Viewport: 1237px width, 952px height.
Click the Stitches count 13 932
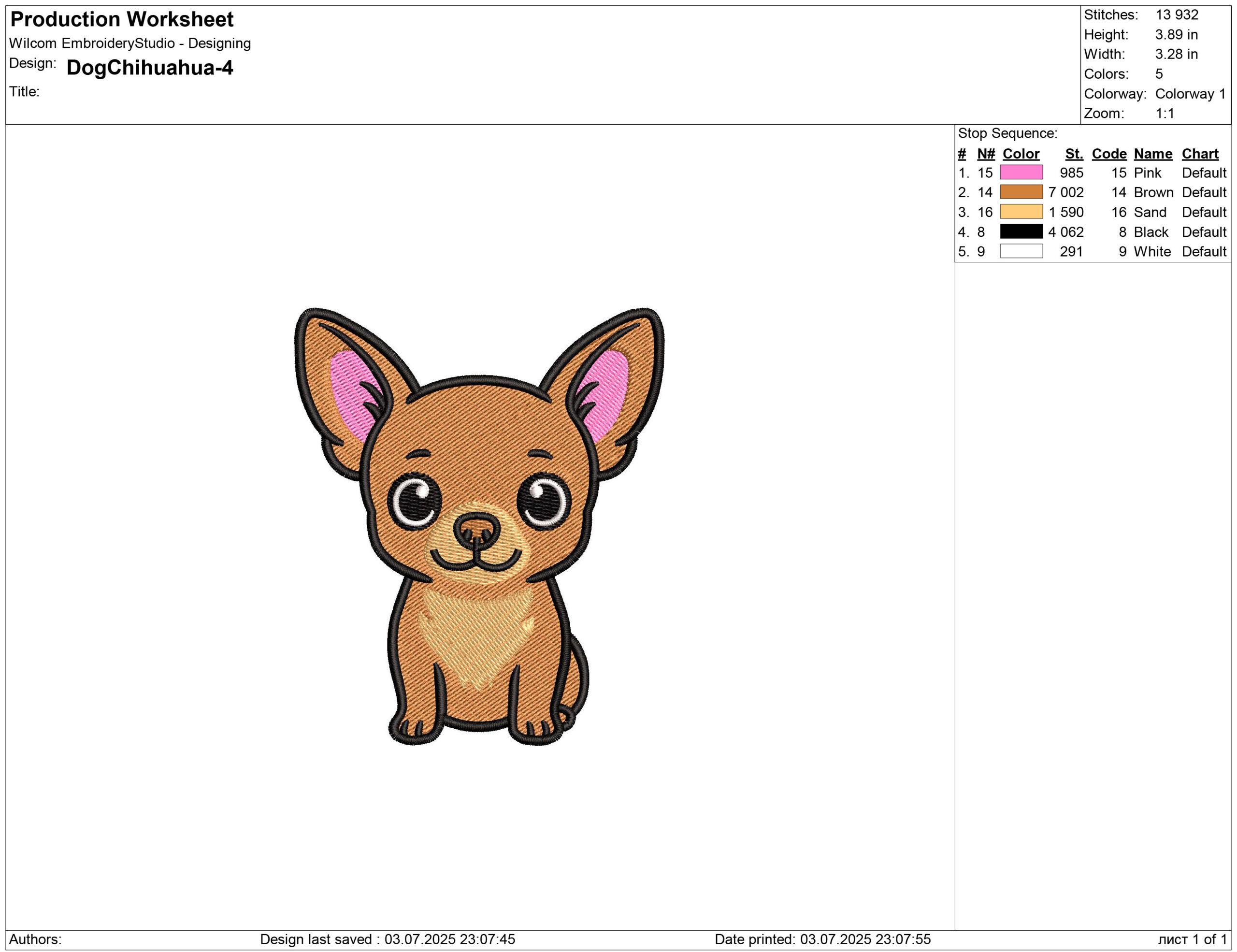point(1177,14)
